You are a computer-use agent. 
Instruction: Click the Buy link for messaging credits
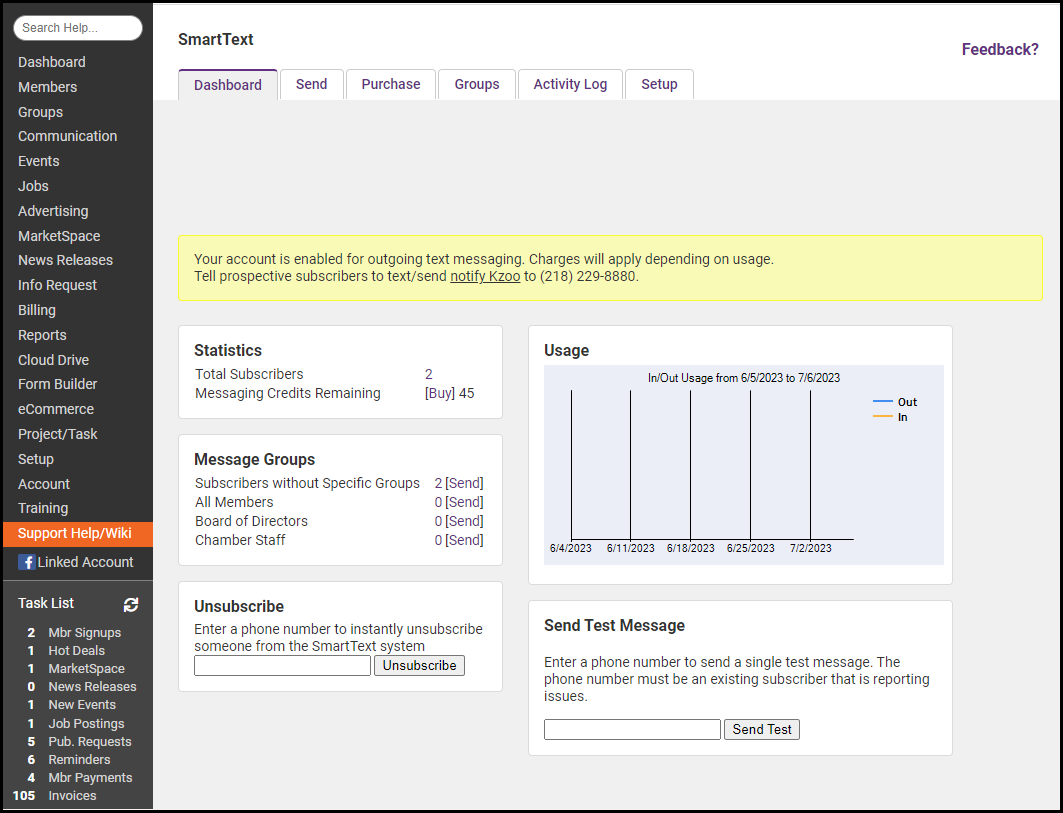(439, 393)
